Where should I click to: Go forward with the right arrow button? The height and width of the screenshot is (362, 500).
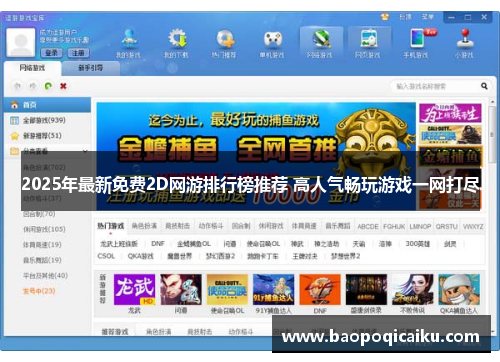point(33,86)
